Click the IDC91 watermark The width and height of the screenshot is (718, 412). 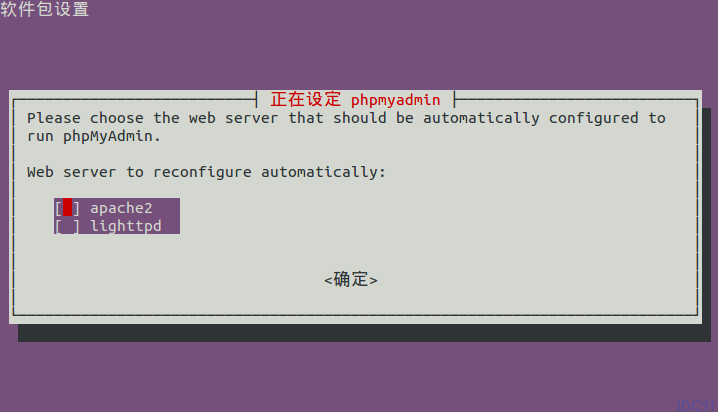pos(696,406)
